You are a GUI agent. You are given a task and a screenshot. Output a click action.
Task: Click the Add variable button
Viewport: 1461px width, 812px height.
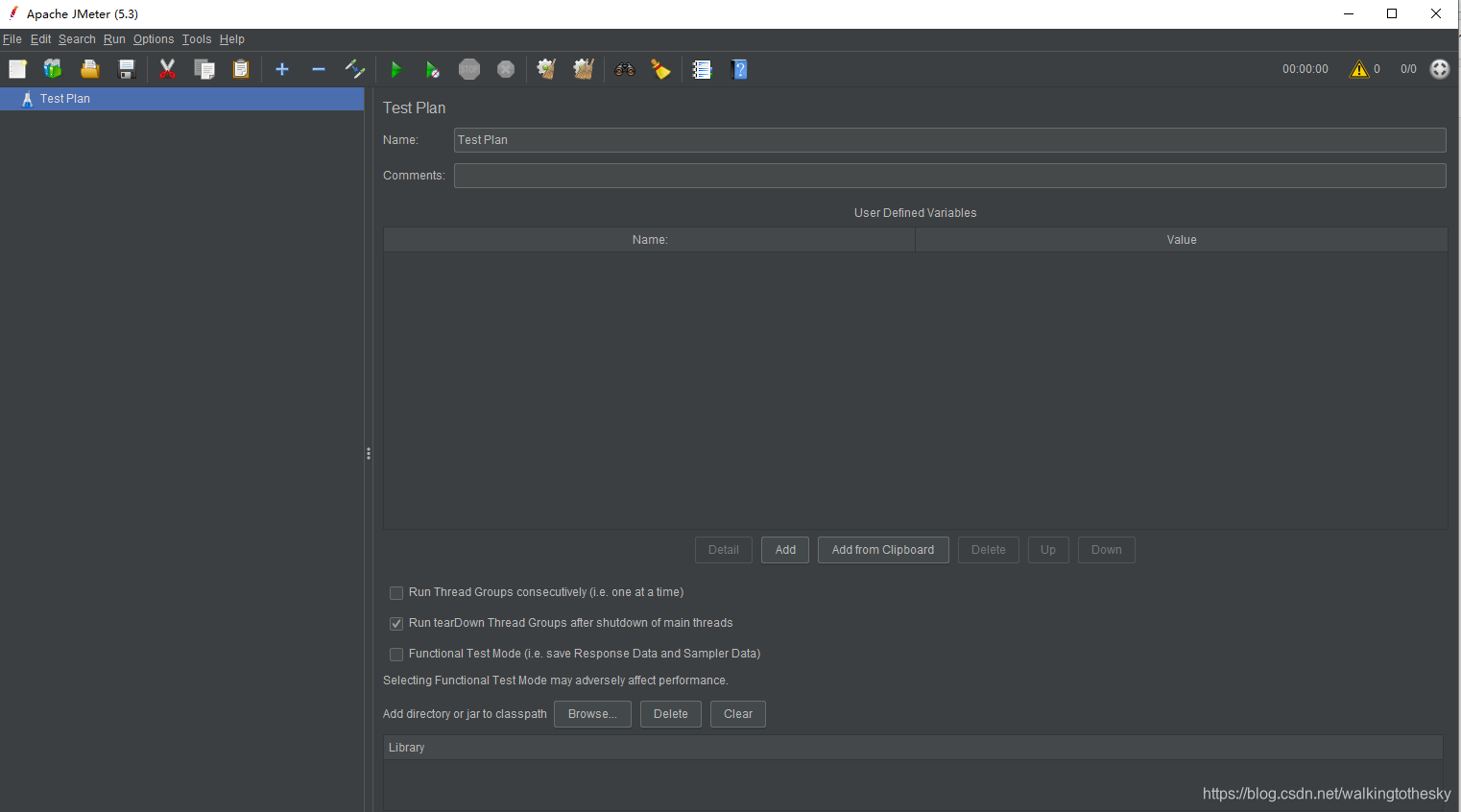point(785,550)
